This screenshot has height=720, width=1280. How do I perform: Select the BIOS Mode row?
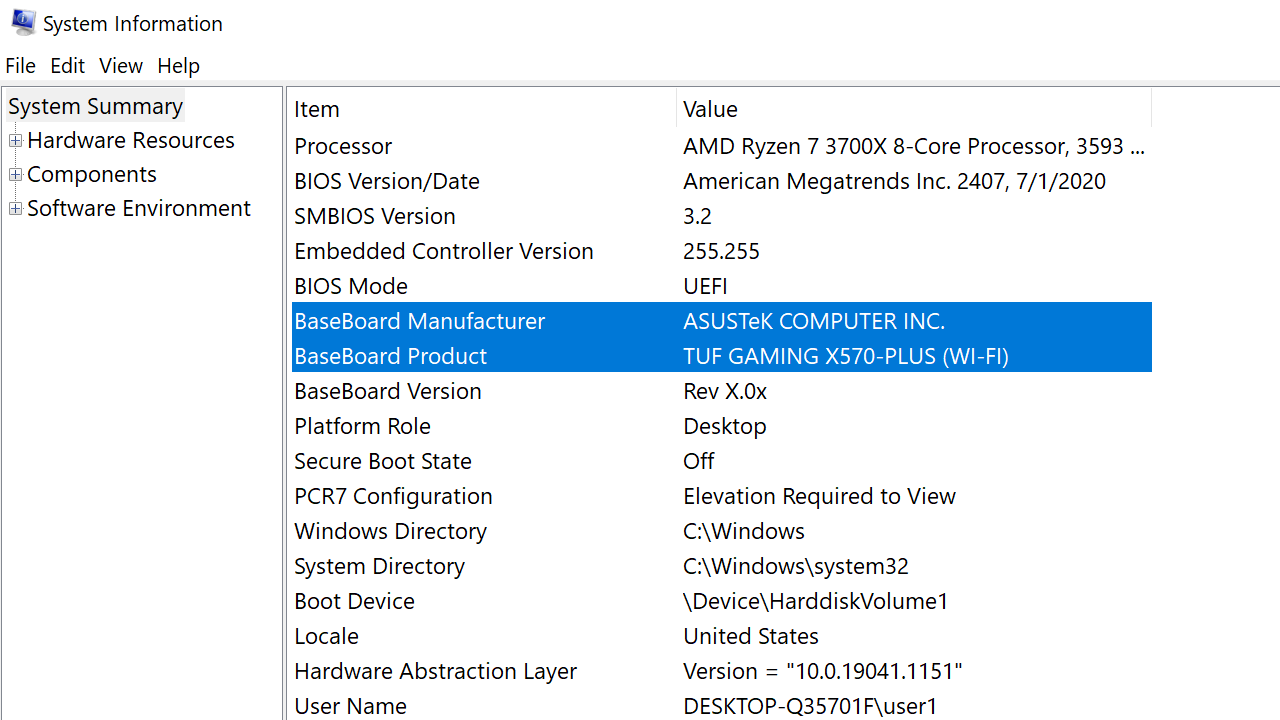[721, 286]
